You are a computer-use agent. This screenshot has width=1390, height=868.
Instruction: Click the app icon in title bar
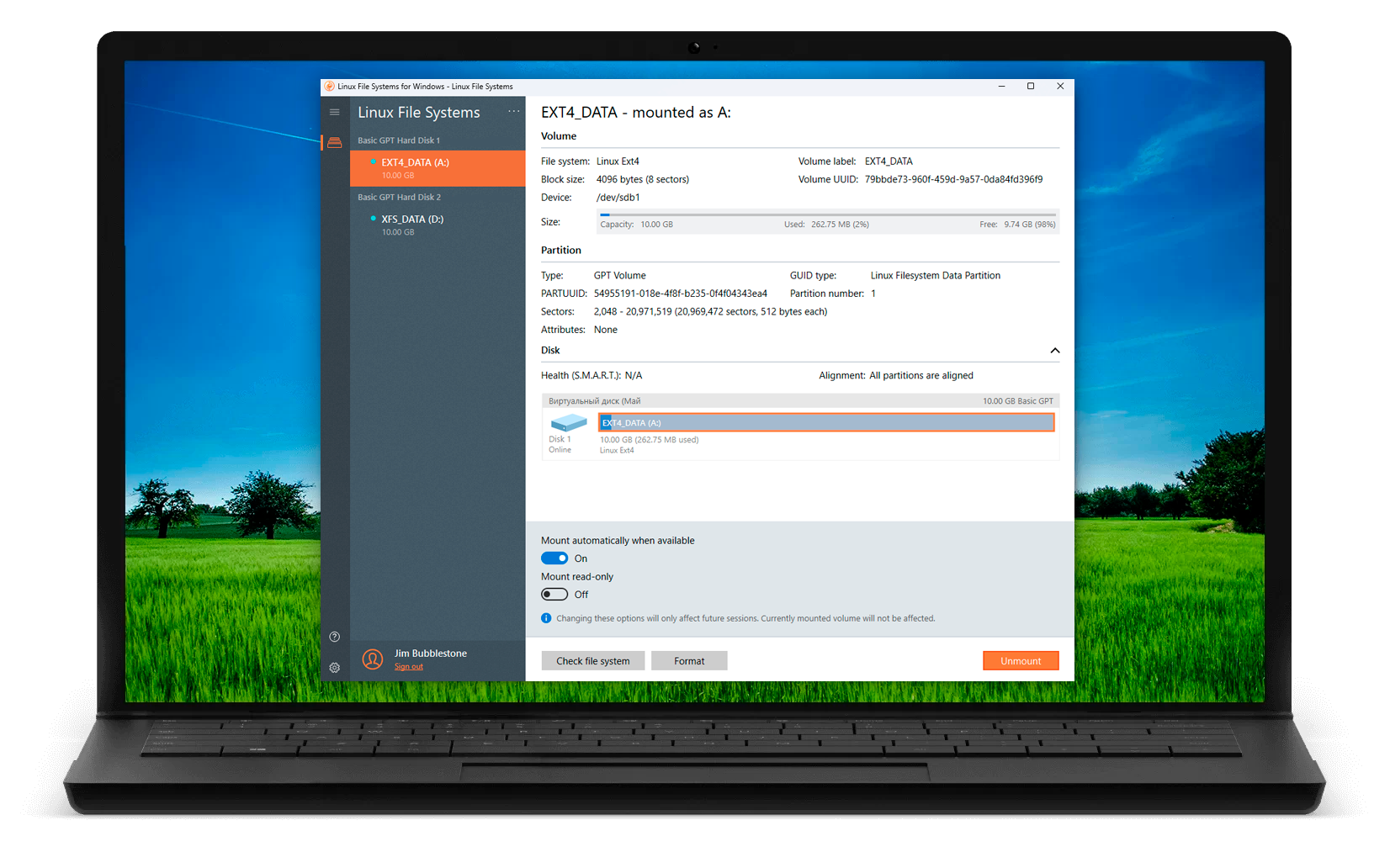[x=329, y=87]
